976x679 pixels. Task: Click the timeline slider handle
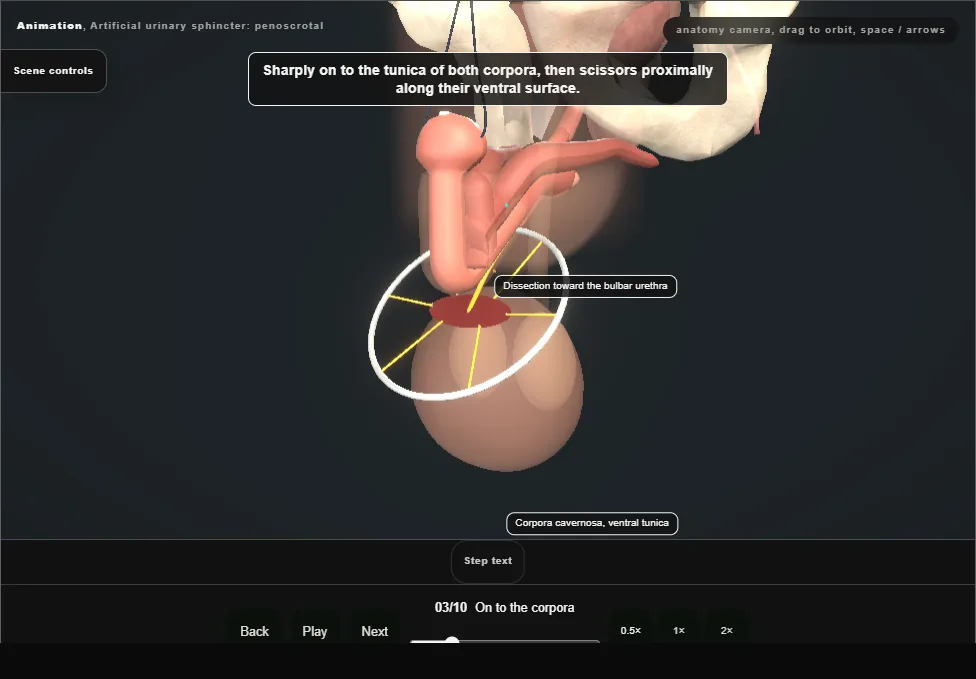click(452, 641)
